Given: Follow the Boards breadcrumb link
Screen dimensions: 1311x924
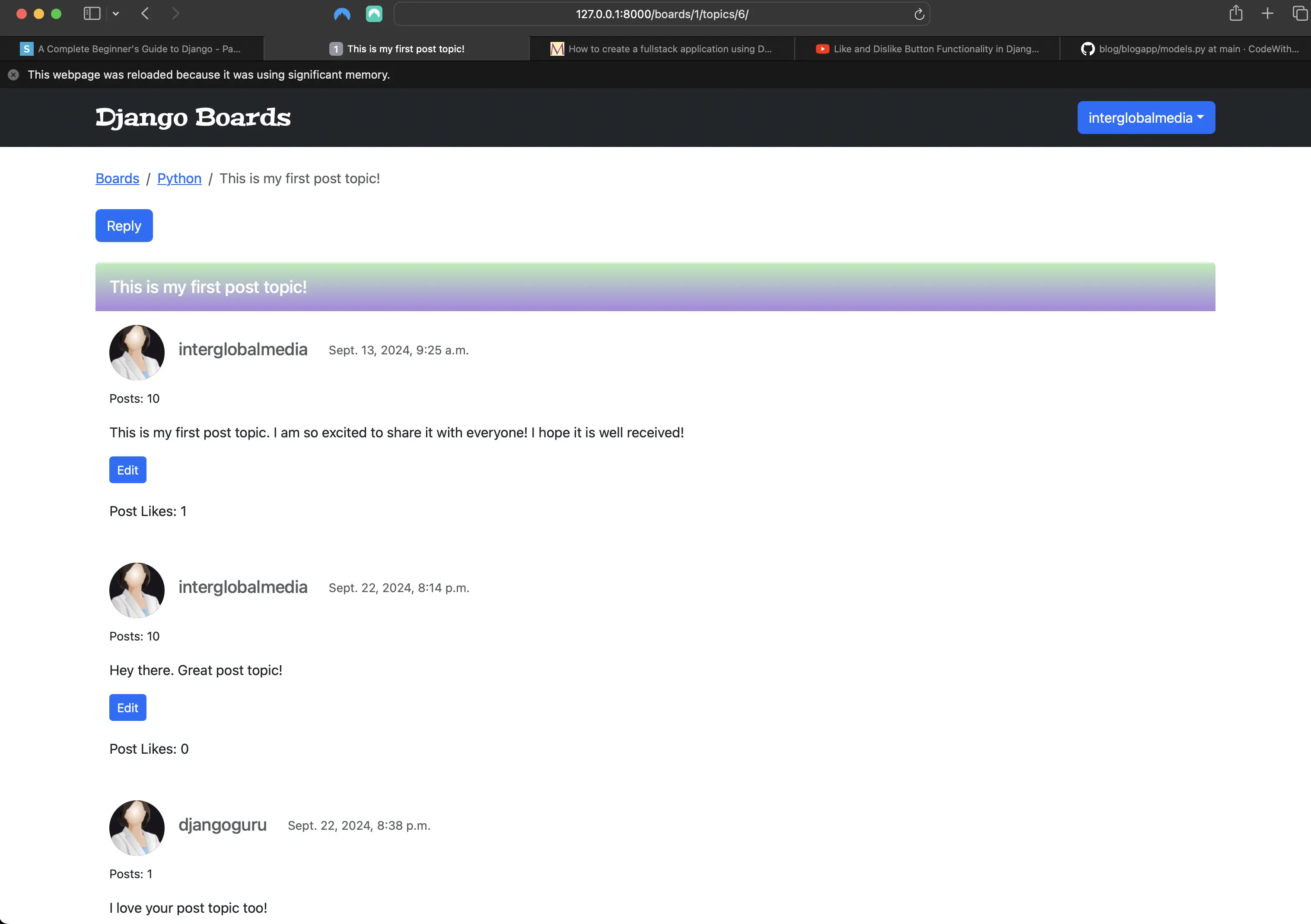Looking at the screenshot, I should (x=117, y=179).
